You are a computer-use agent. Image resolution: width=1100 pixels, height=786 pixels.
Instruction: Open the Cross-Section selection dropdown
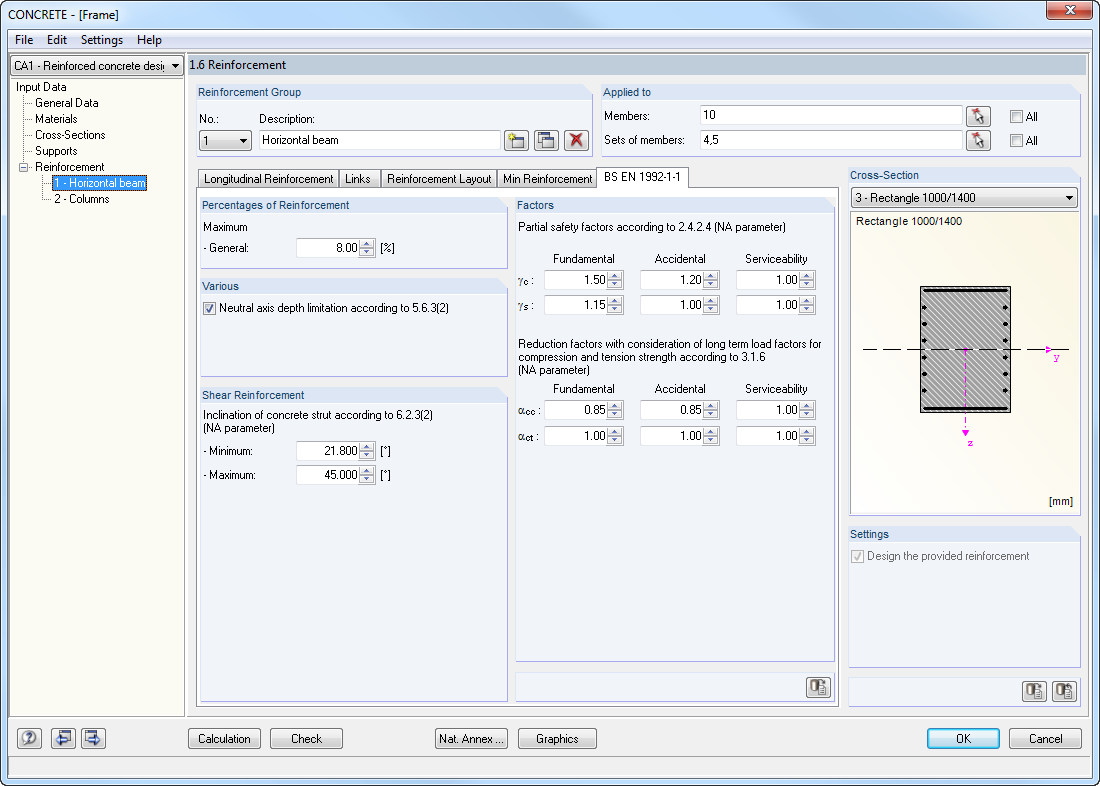click(1069, 197)
